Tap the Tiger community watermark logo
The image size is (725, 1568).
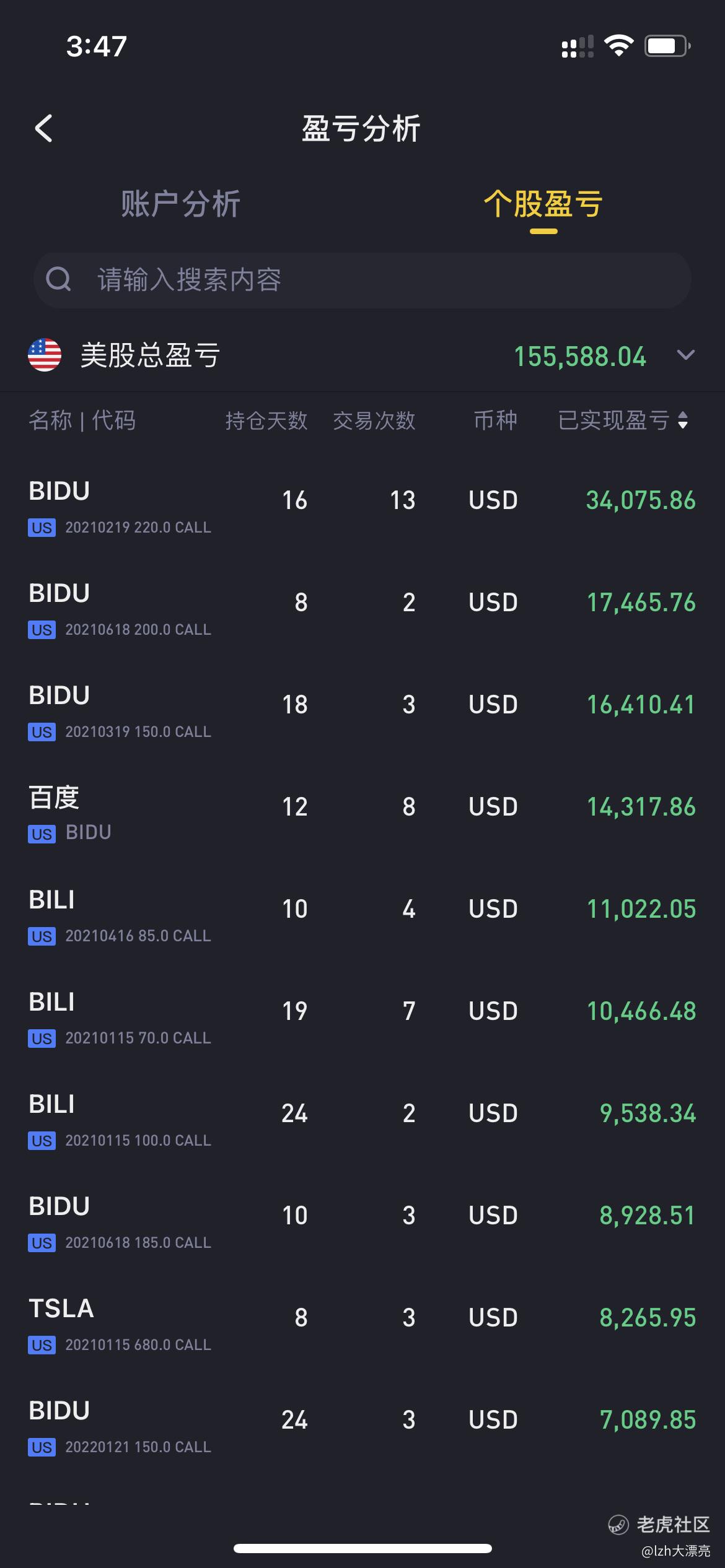click(618, 1524)
